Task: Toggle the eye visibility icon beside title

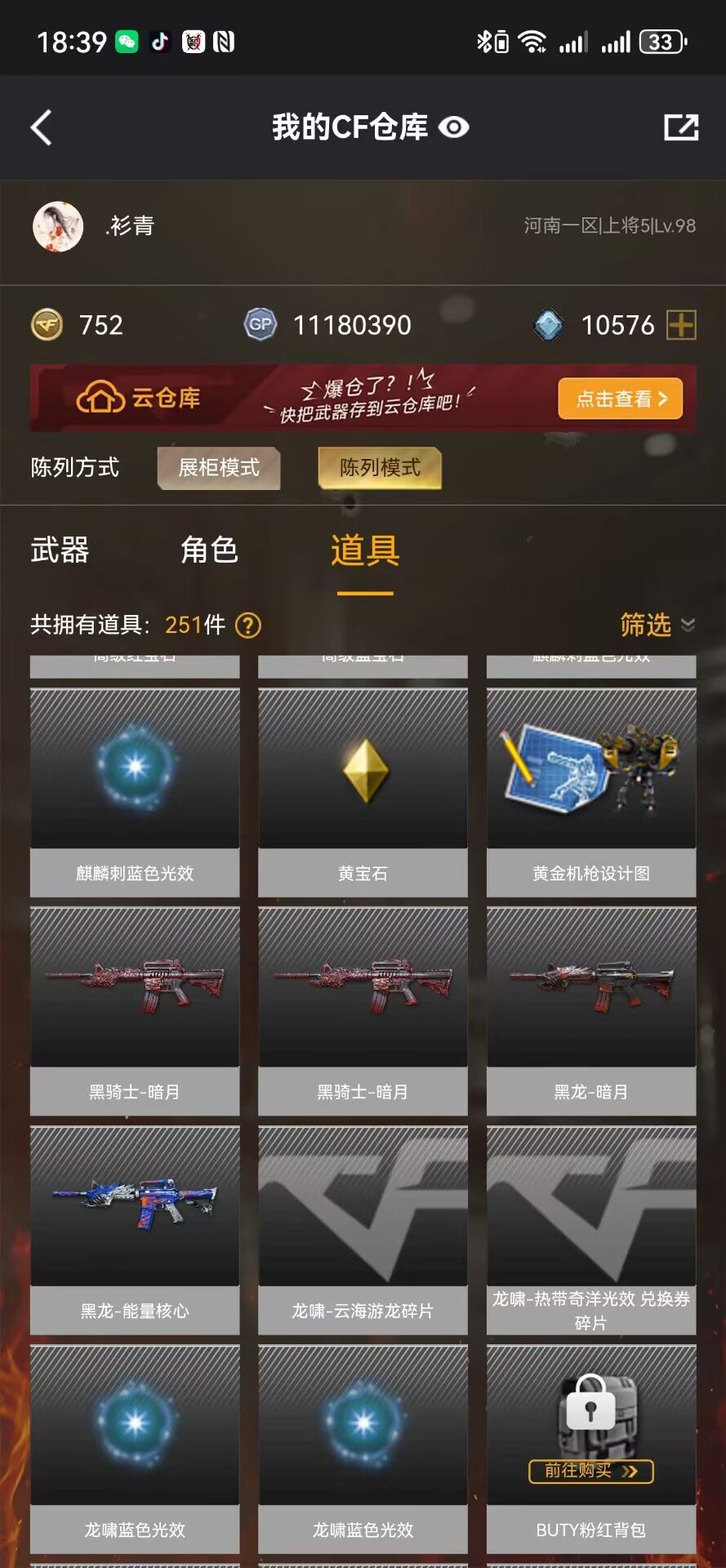Action: click(x=453, y=127)
